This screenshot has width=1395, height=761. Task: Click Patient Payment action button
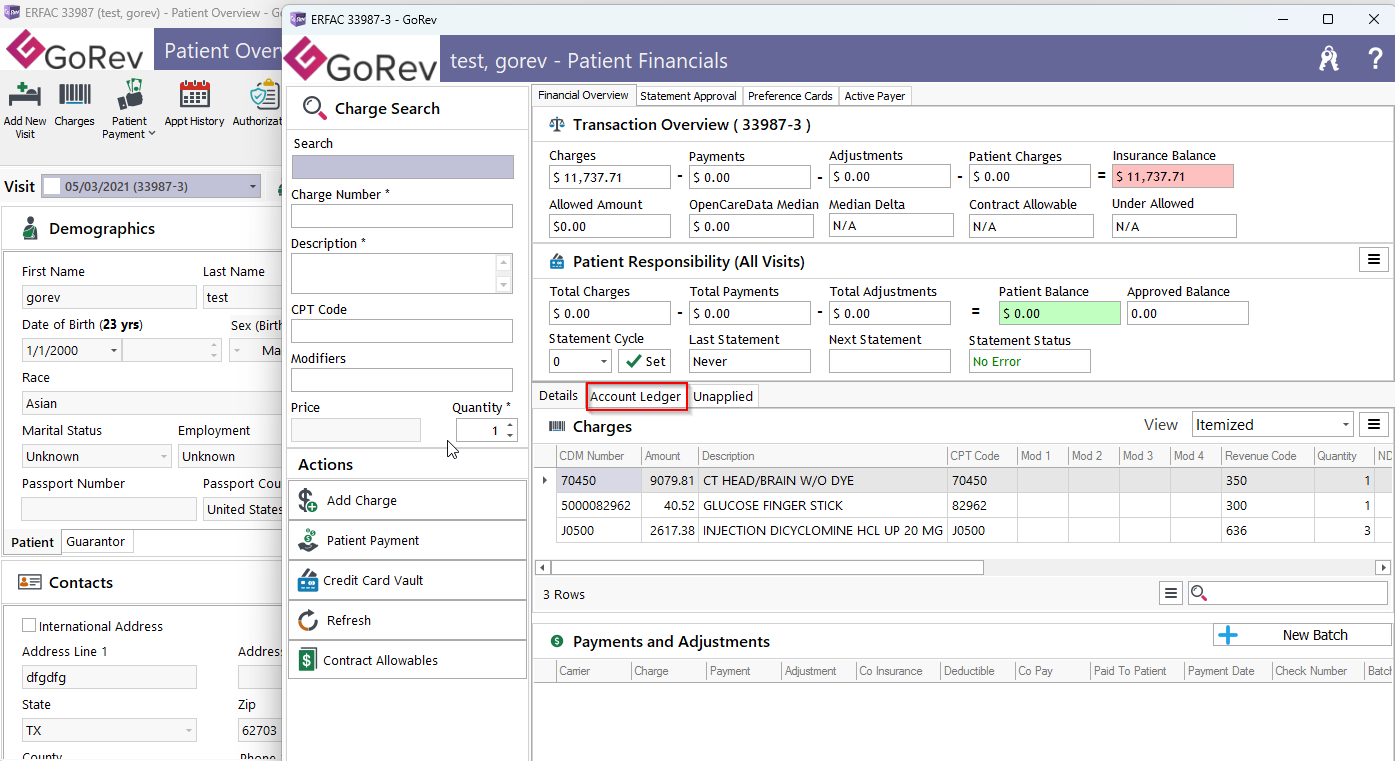pos(407,540)
